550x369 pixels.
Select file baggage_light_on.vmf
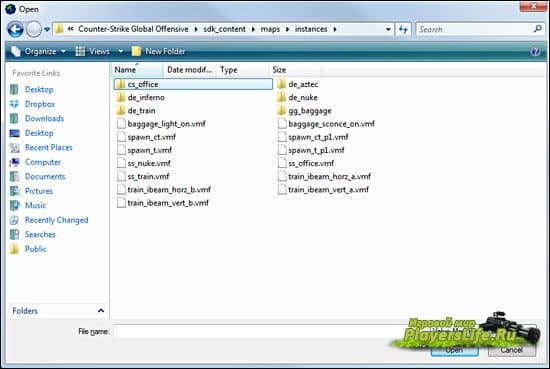click(x=161, y=124)
